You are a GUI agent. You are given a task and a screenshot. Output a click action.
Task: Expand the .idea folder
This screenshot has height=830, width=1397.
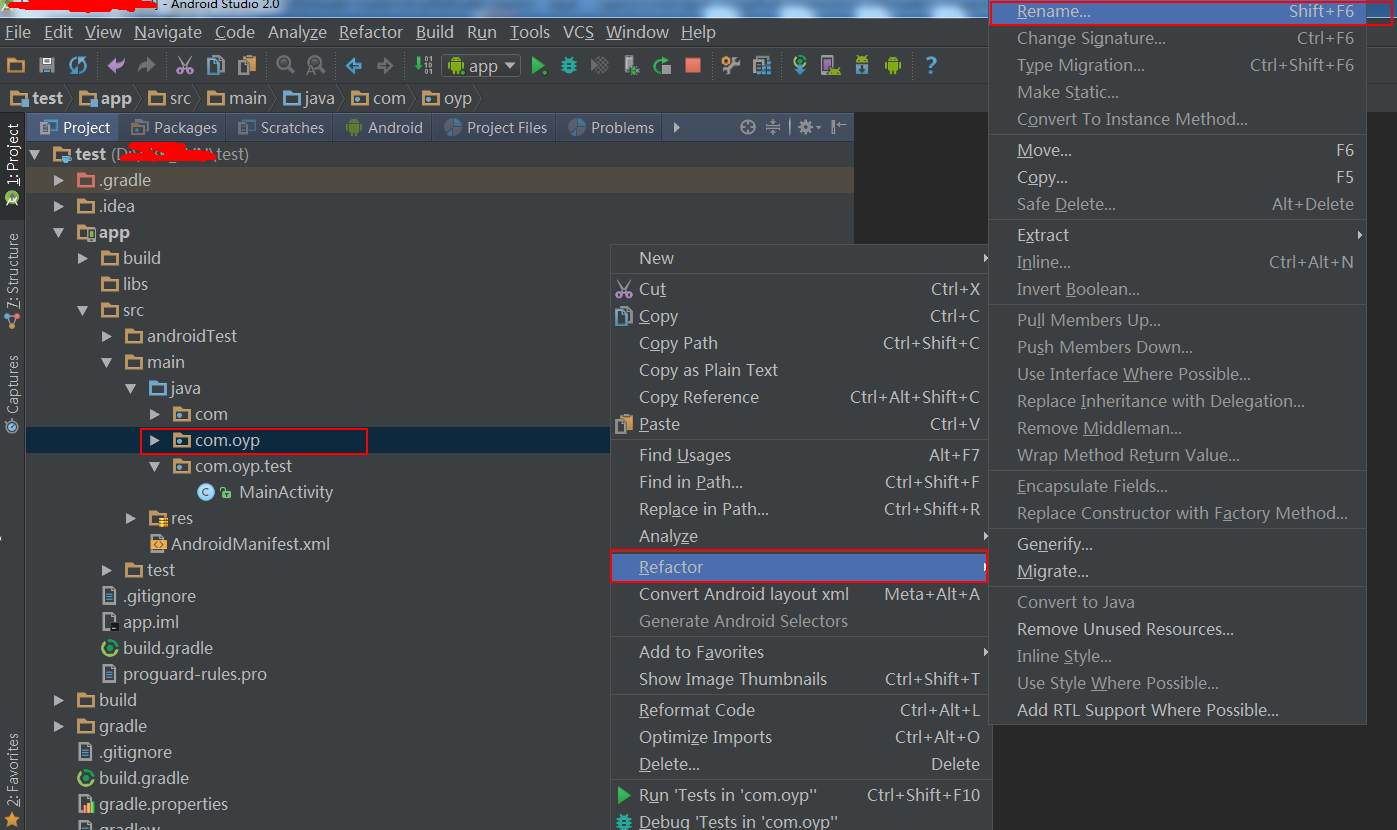pyautogui.click(x=59, y=206)
